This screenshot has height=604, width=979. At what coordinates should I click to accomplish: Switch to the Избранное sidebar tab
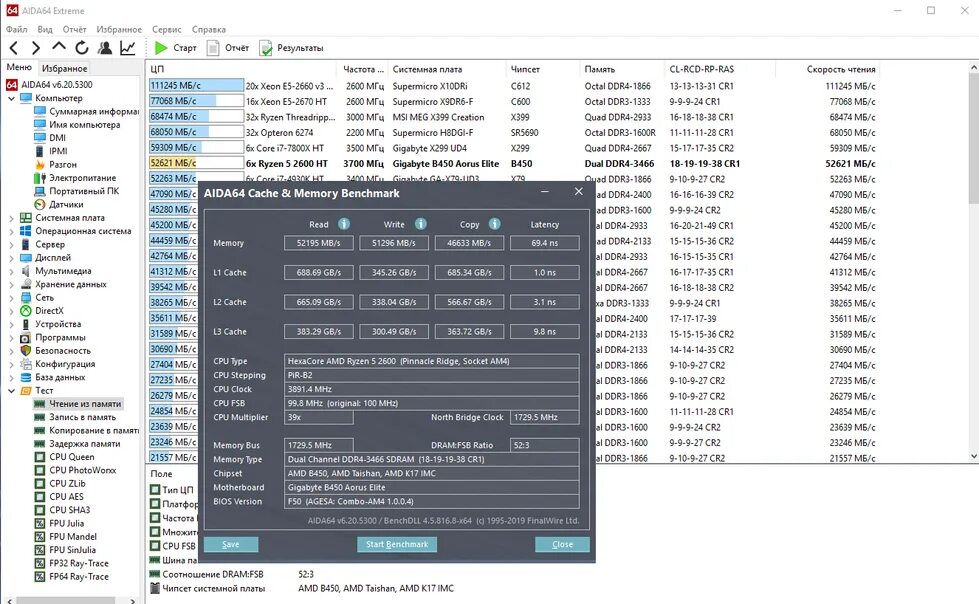click(x=64, y=68)
